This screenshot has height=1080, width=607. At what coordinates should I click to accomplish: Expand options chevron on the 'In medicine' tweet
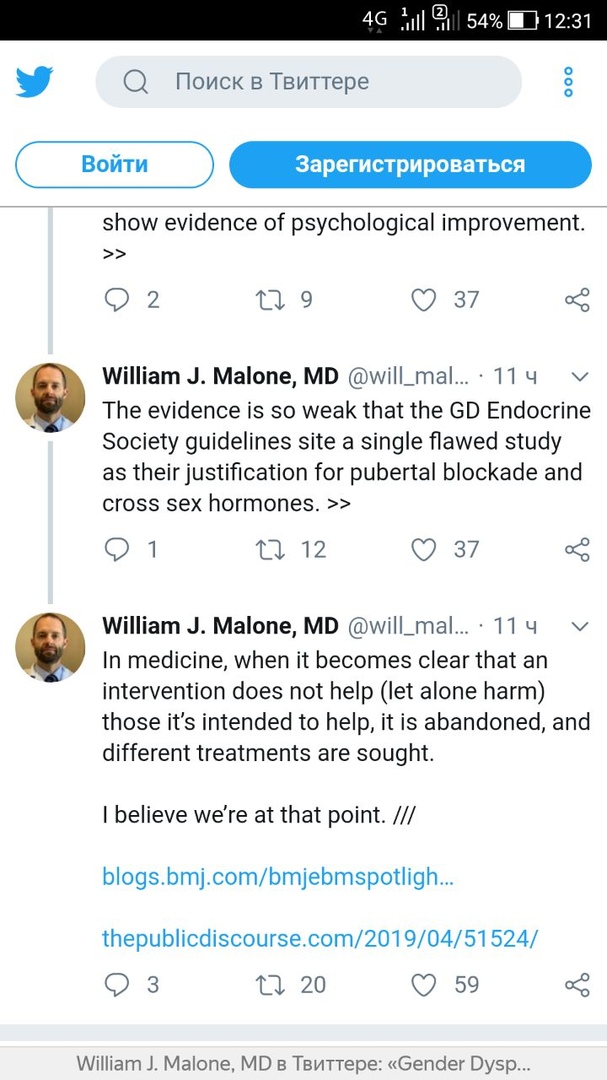point(580,626)
